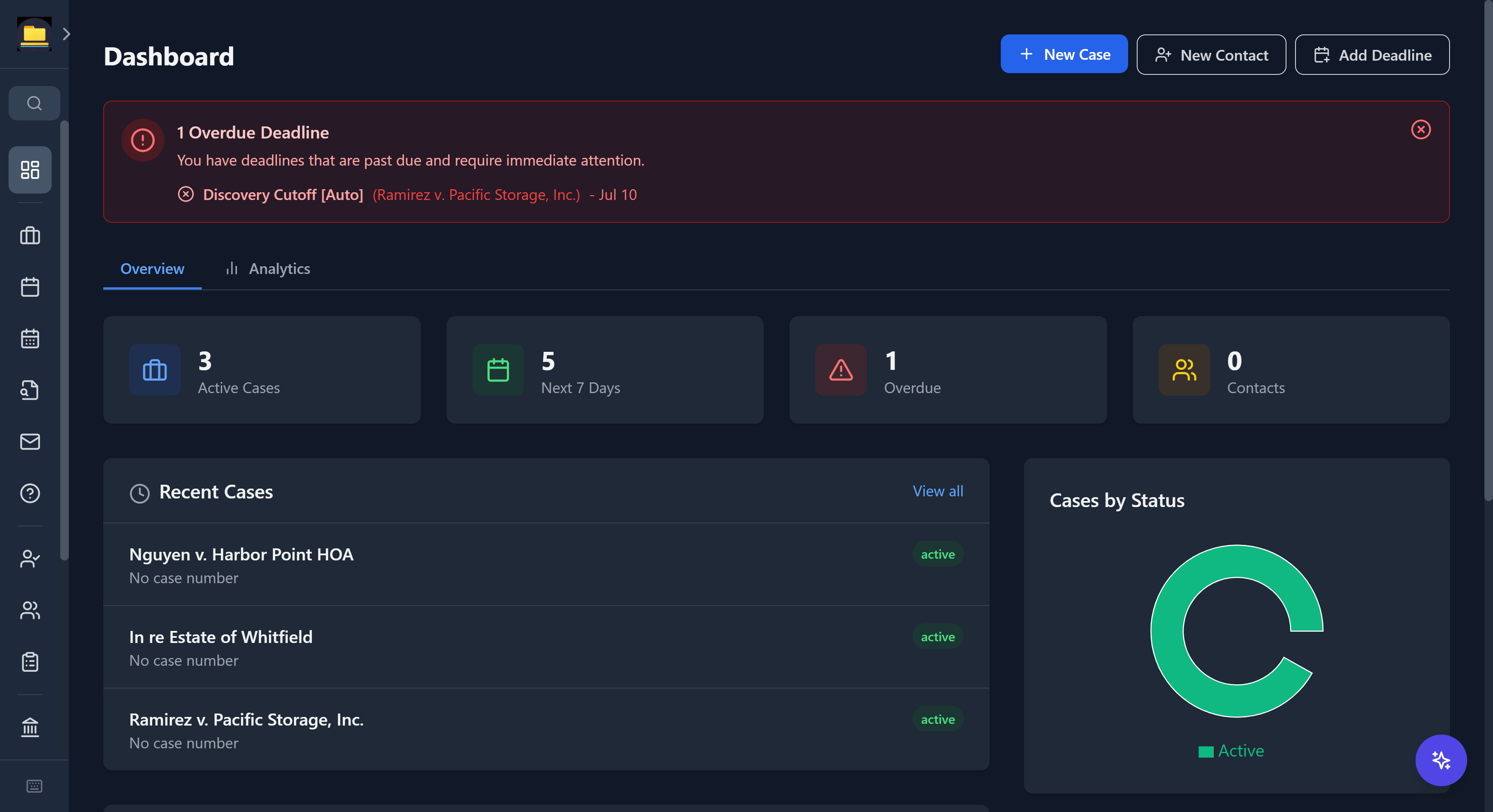Open the courthouse building icon in sidebar
The height and width of the screenshot is (812, 1493).
pos(30,727)
